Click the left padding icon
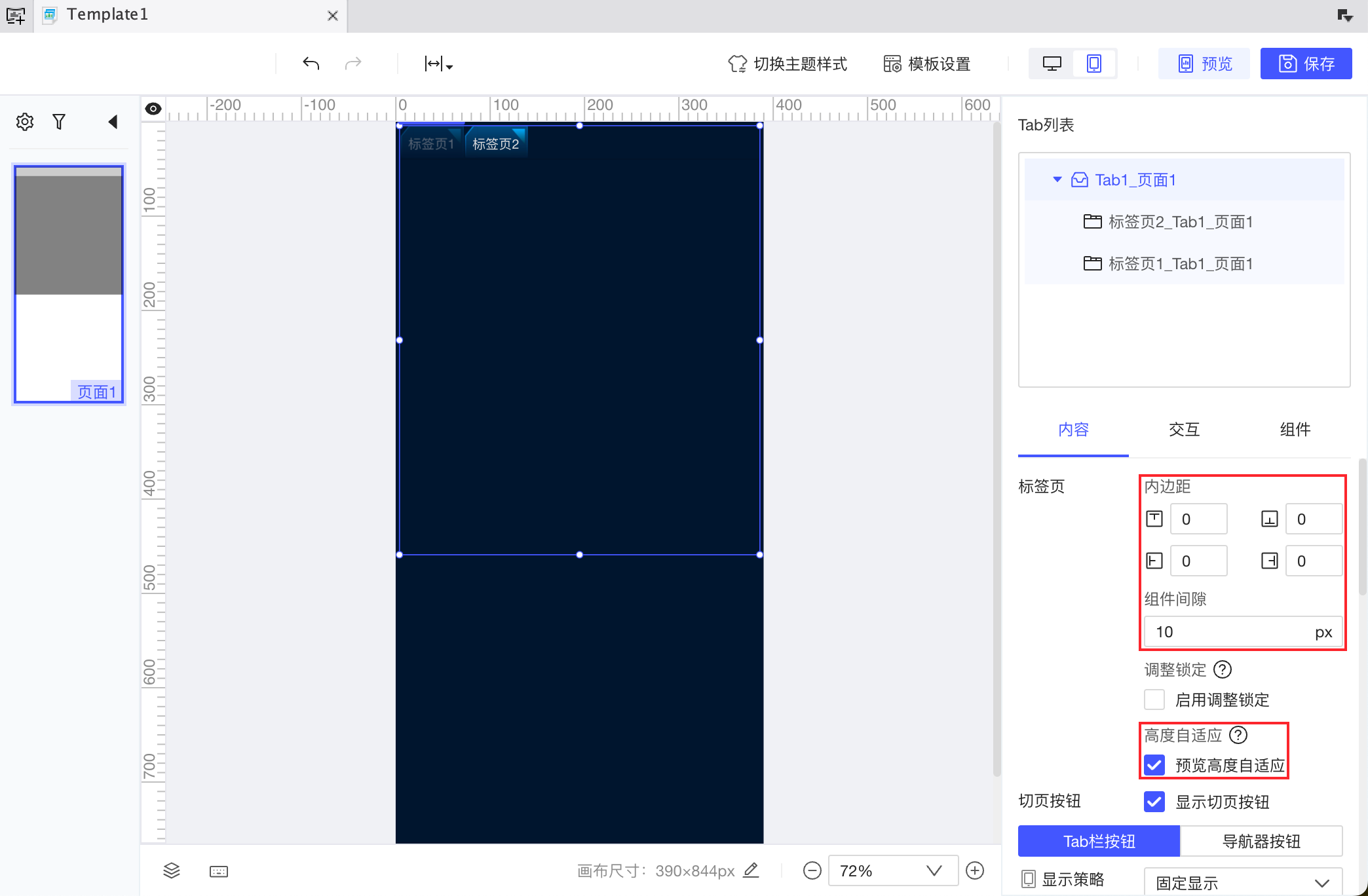The height and width of the screenshot is (896, 1368). pyautogui.click(x=1154, y=561)
